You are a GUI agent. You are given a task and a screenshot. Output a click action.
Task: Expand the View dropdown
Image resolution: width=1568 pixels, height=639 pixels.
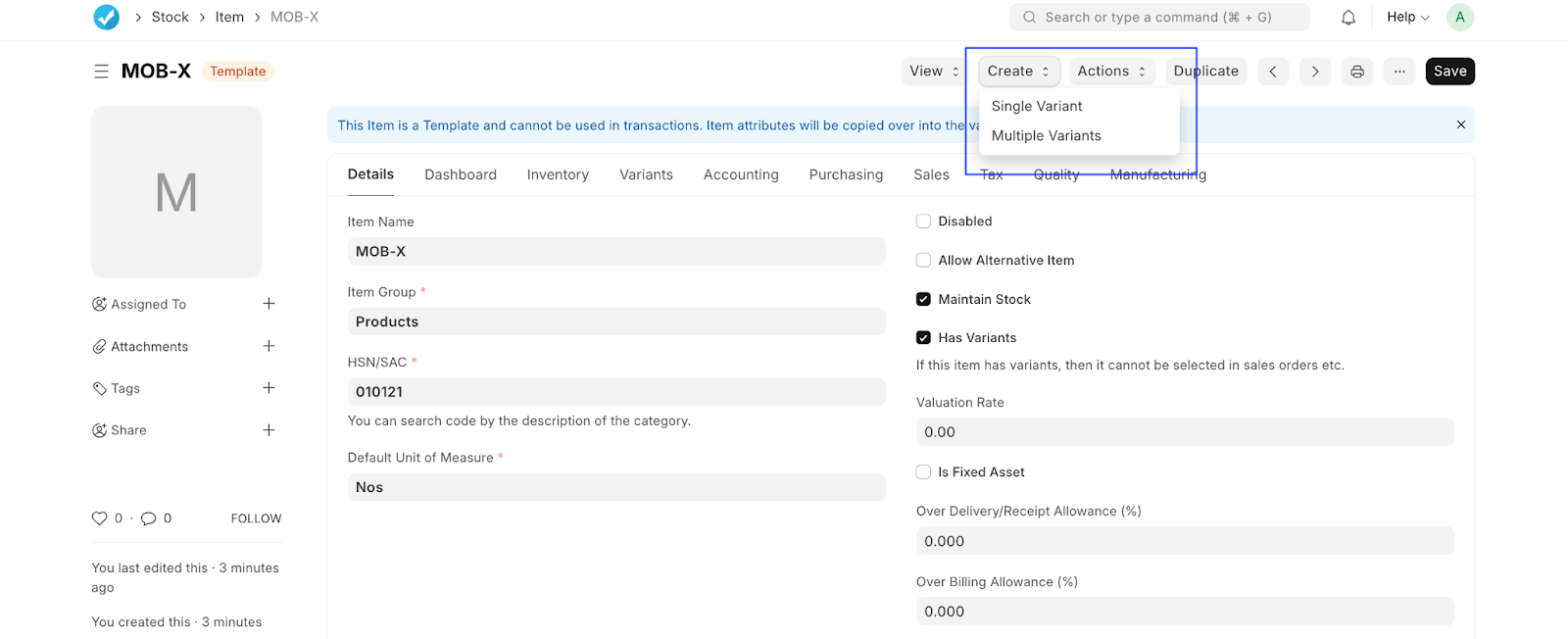(x=933, y=72)
